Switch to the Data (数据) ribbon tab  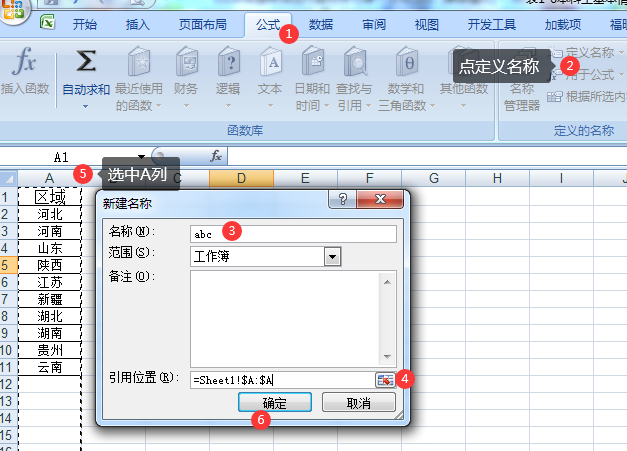click(321, 24)
